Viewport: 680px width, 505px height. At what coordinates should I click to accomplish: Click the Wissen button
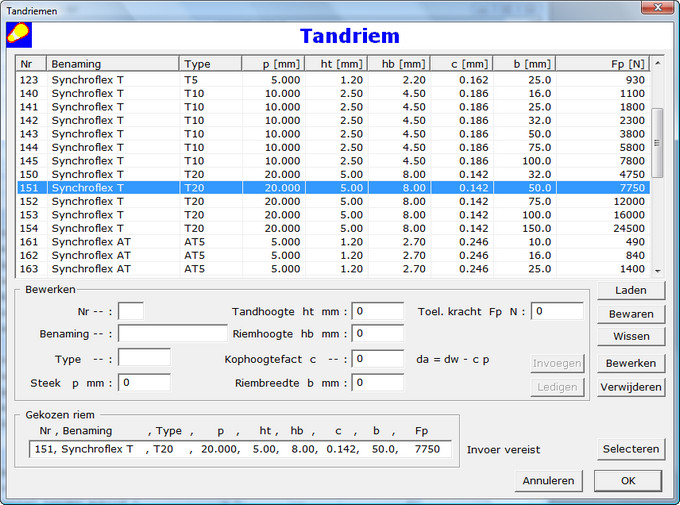pyautogui.click(x=631, y=336)
